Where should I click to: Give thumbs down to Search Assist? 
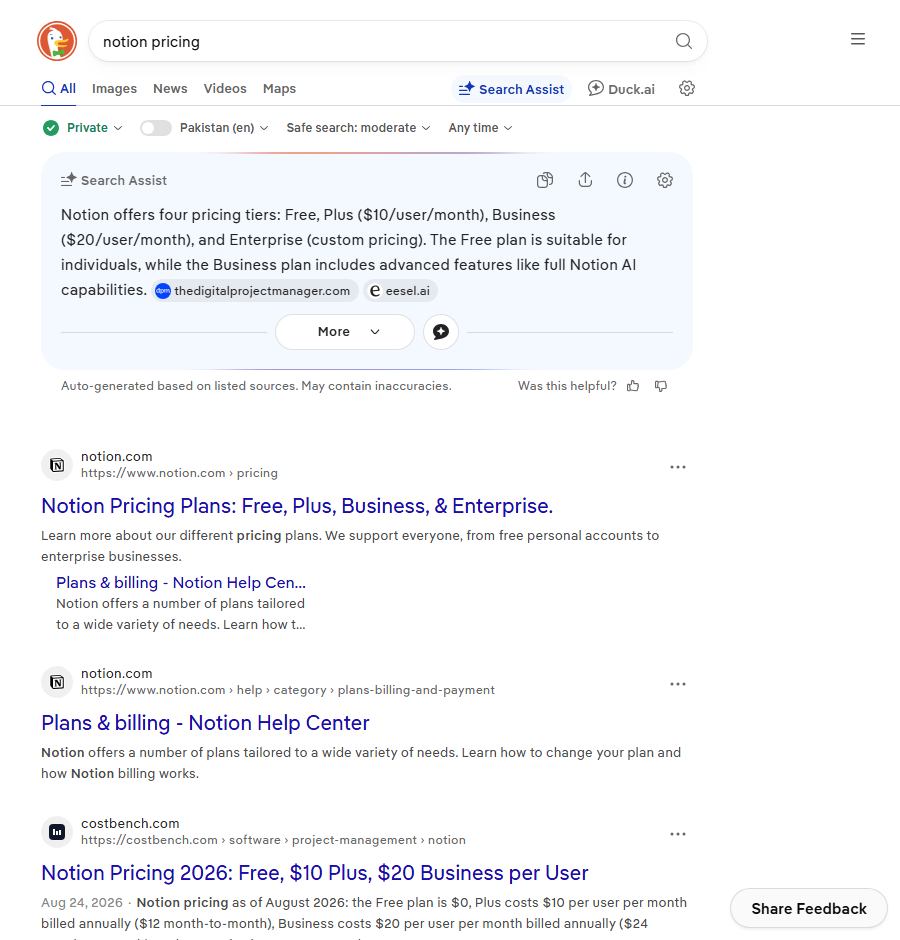661,386
